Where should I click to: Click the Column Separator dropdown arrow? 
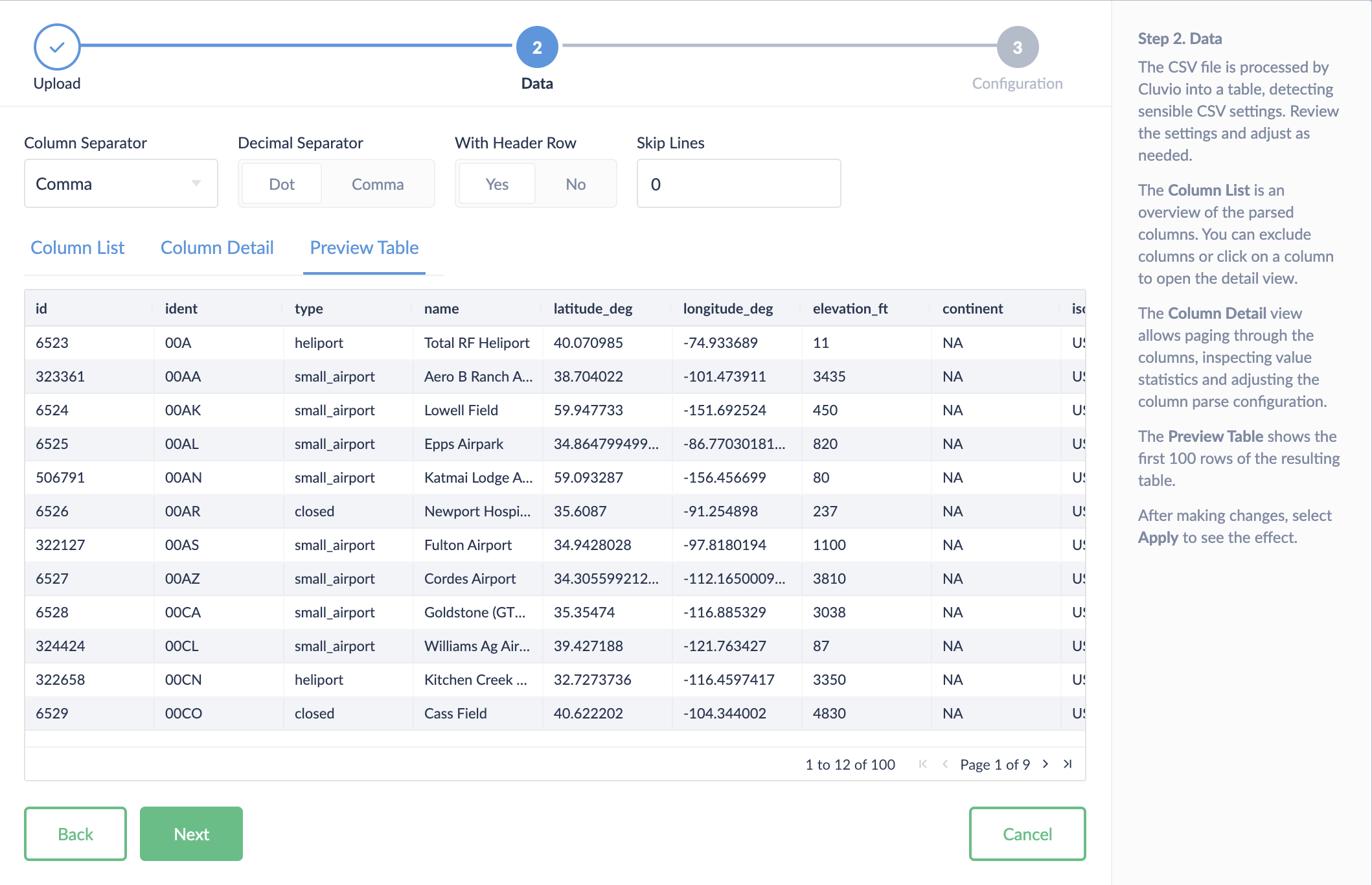click(x=196, y=184)
